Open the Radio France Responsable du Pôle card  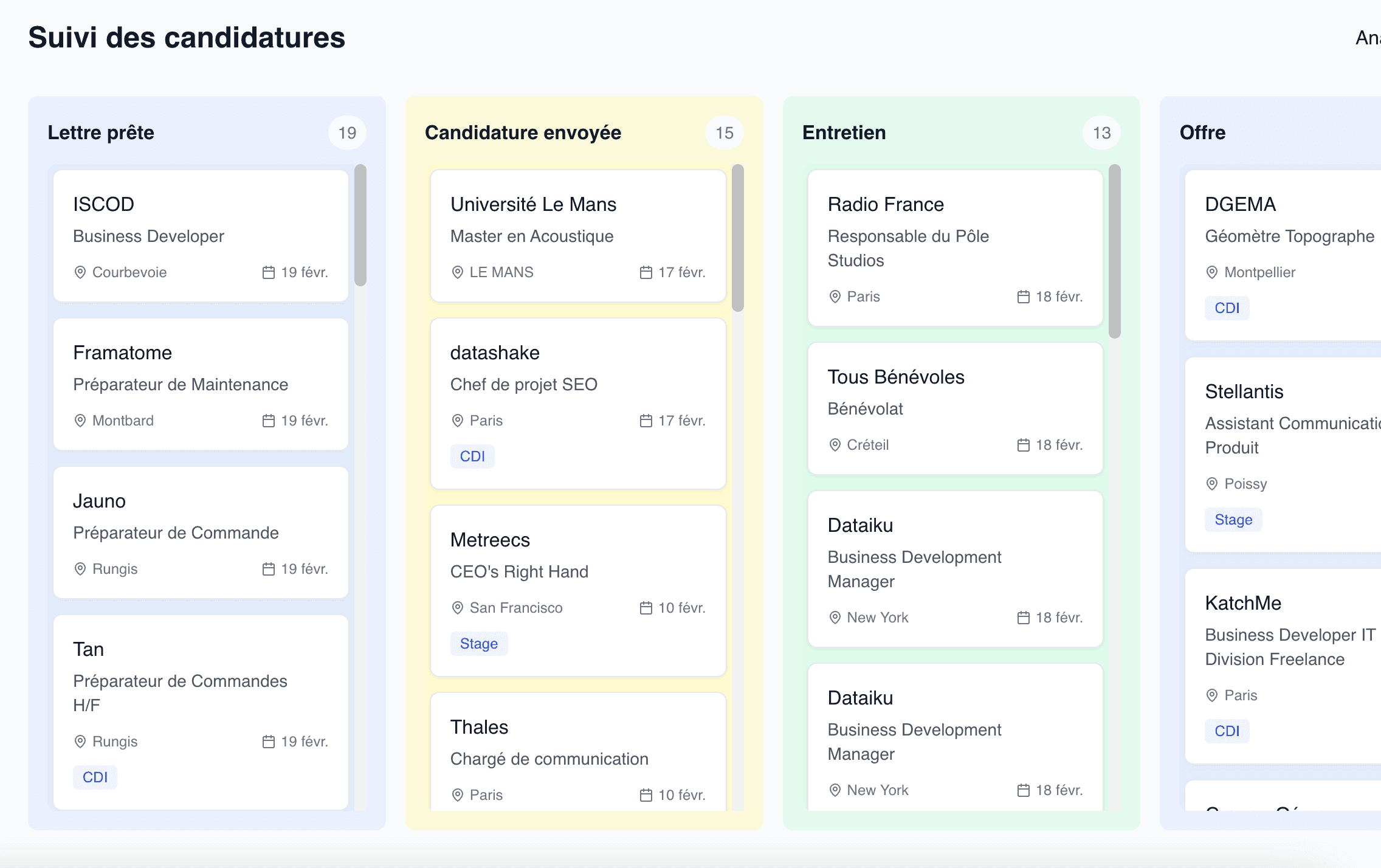956,248
